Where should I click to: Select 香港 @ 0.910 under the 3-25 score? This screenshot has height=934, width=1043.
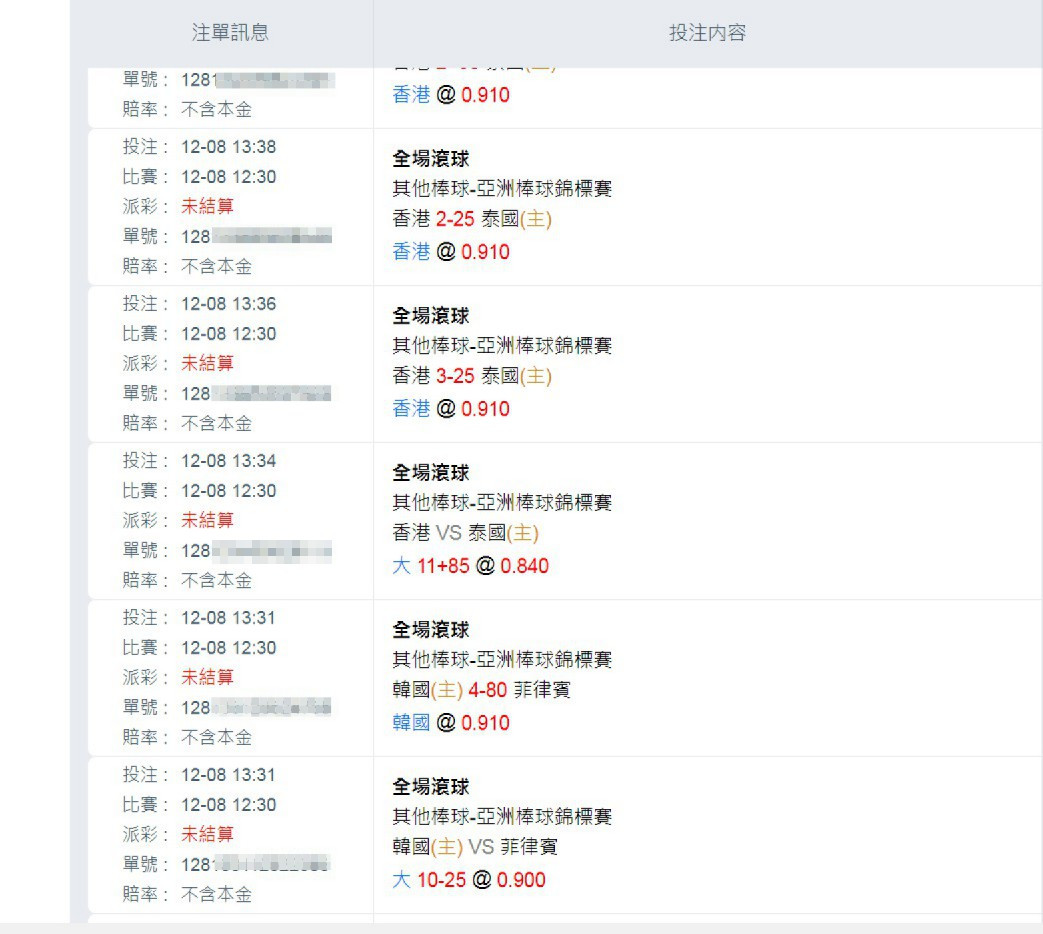tap(451, 408)
